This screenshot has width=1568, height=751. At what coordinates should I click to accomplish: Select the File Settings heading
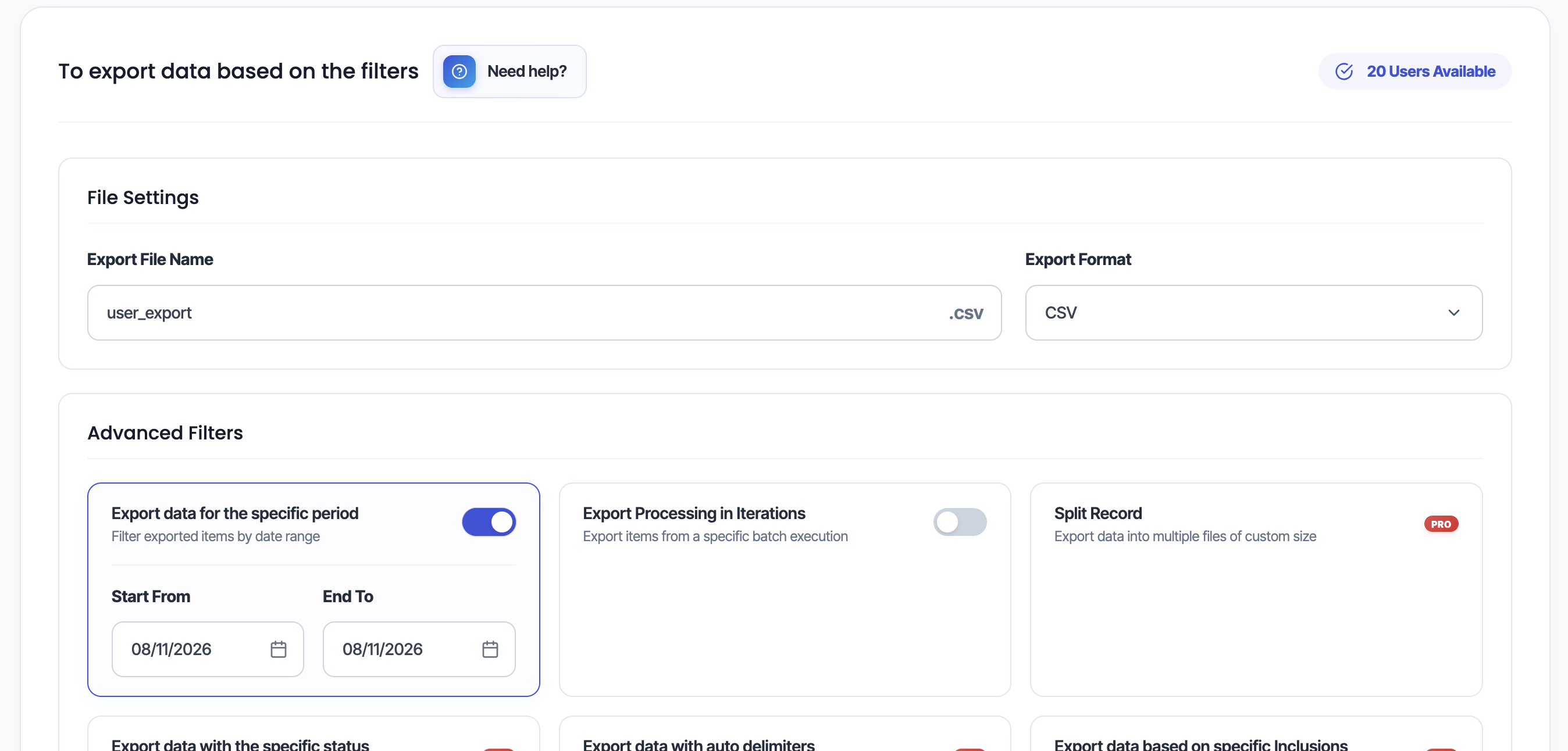[143, 198]
